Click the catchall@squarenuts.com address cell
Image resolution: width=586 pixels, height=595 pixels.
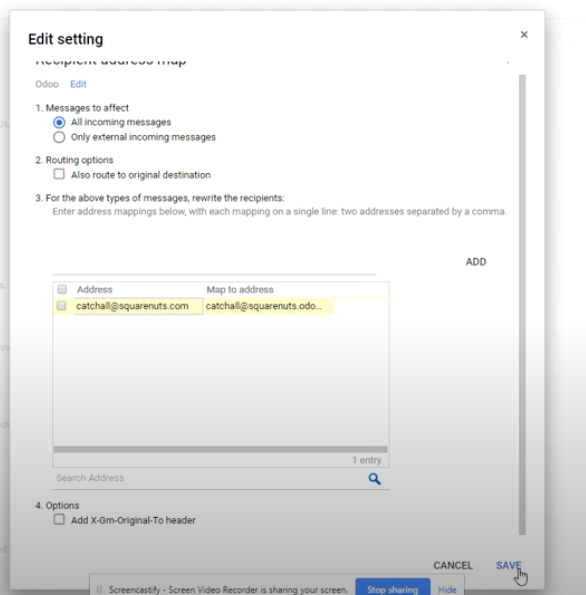(138, 306)
